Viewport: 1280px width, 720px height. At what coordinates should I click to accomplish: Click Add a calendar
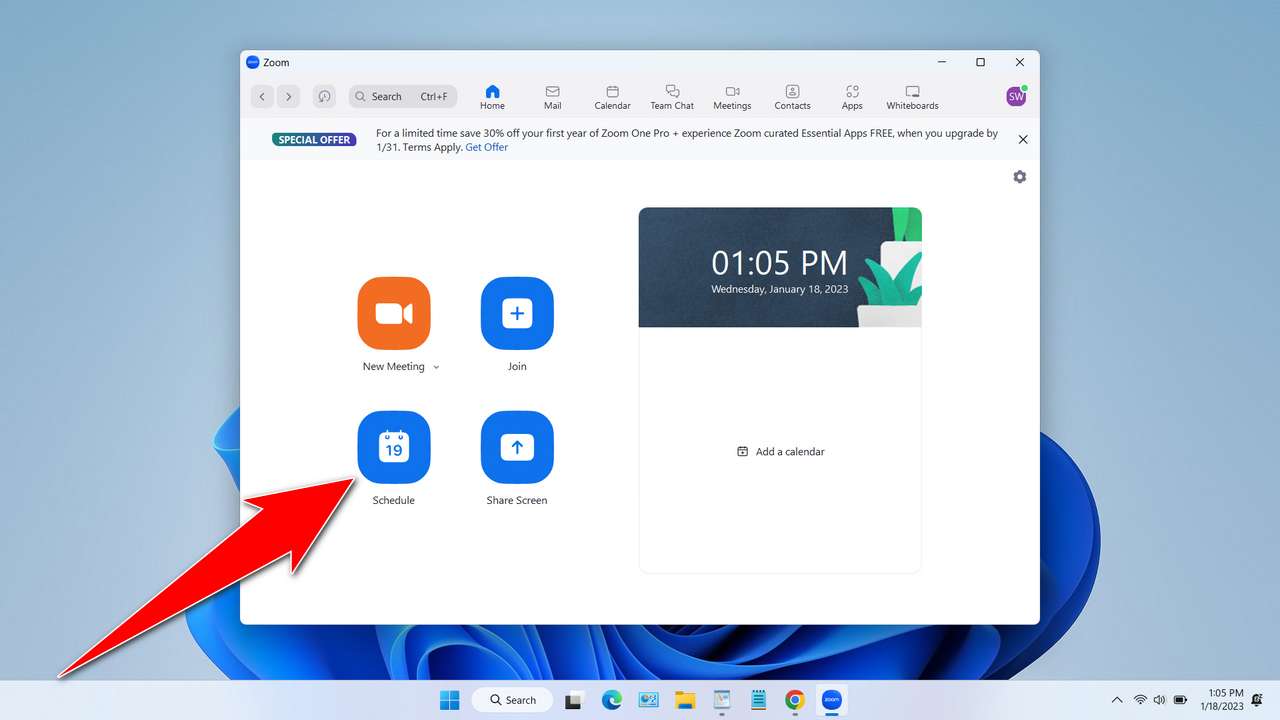pyautogui.click(x=780, y=451)
